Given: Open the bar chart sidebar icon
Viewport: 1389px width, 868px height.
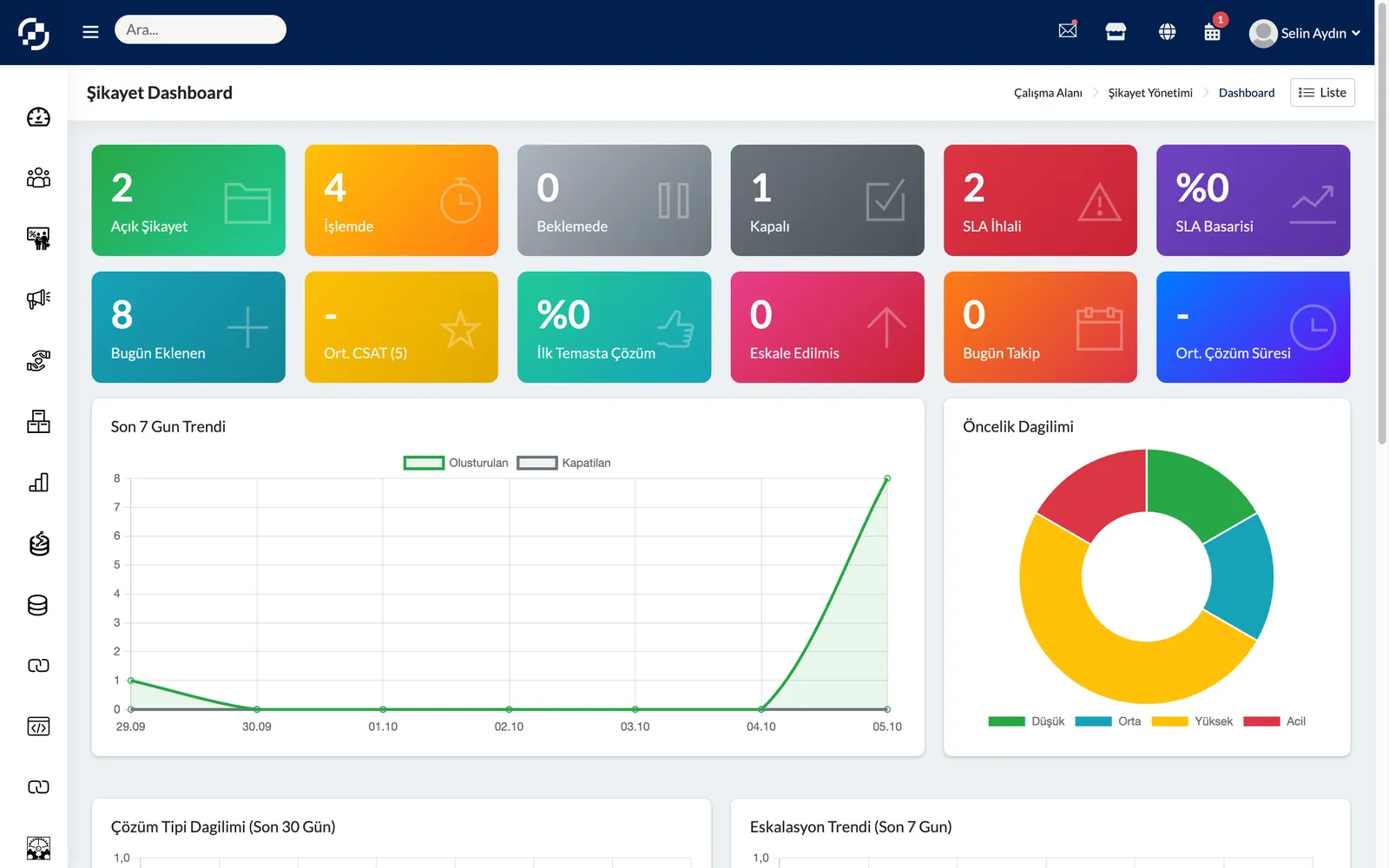Looking at the screenshot, I should pyautogui.click(x=38, y=483).
